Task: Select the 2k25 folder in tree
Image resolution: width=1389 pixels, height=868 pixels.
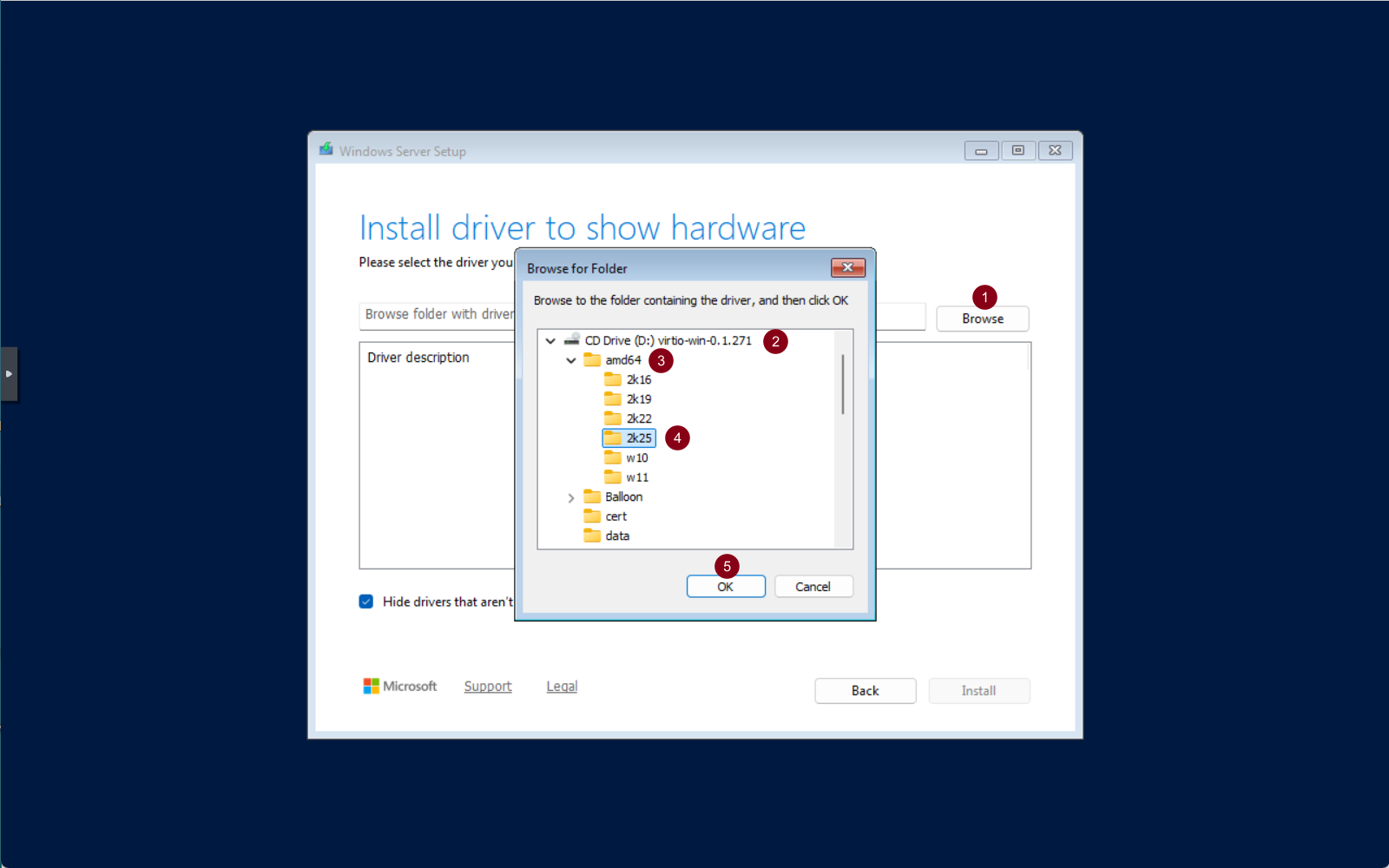Action: pyautogui.click(x=638, y=438)
